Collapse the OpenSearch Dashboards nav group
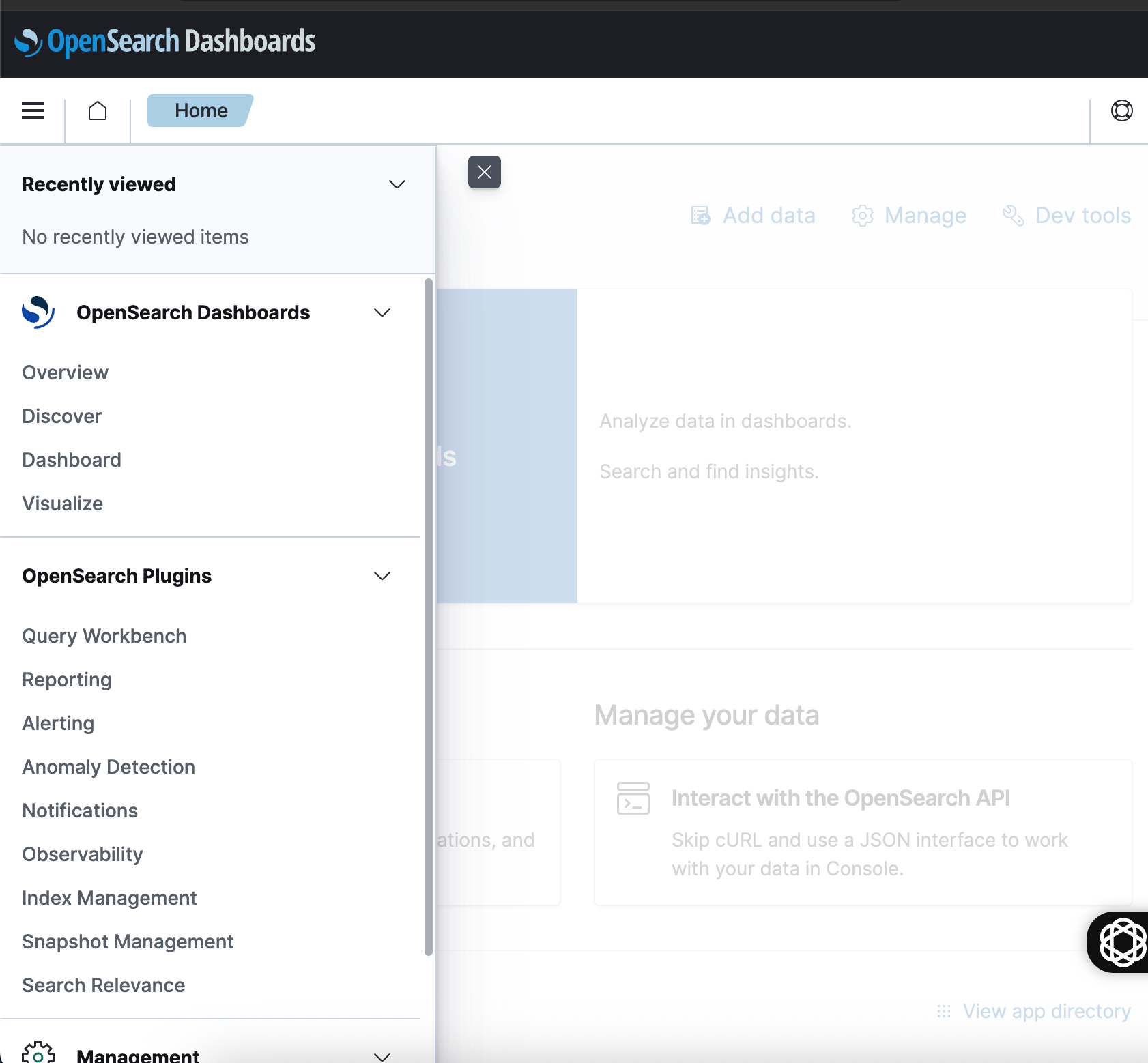 tap(382, 312)
